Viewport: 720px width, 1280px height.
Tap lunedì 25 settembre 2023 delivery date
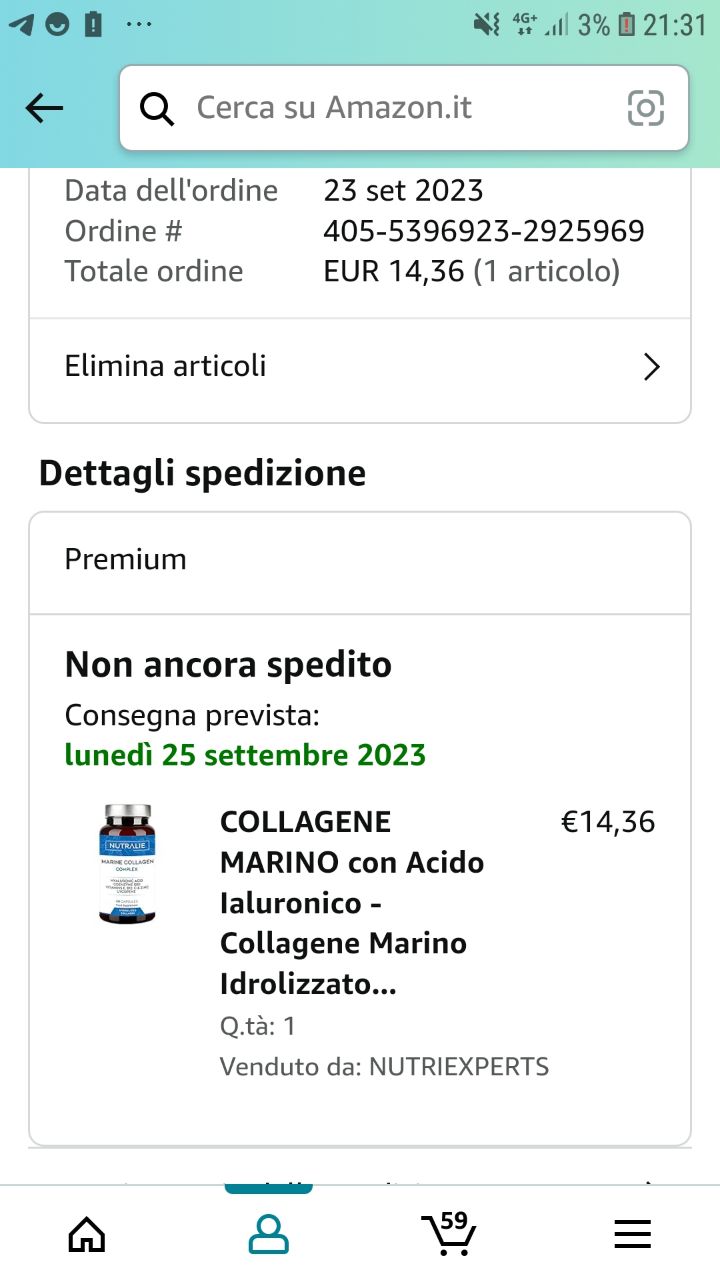tap(245, 755)
